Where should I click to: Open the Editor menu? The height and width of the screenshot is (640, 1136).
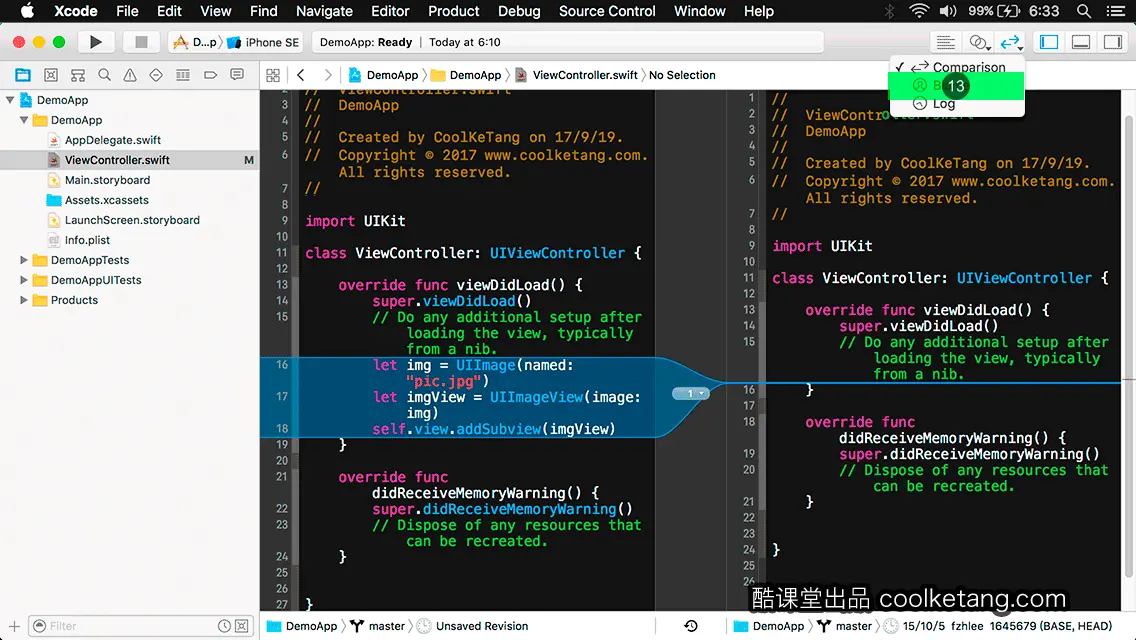tap(390, 11)
